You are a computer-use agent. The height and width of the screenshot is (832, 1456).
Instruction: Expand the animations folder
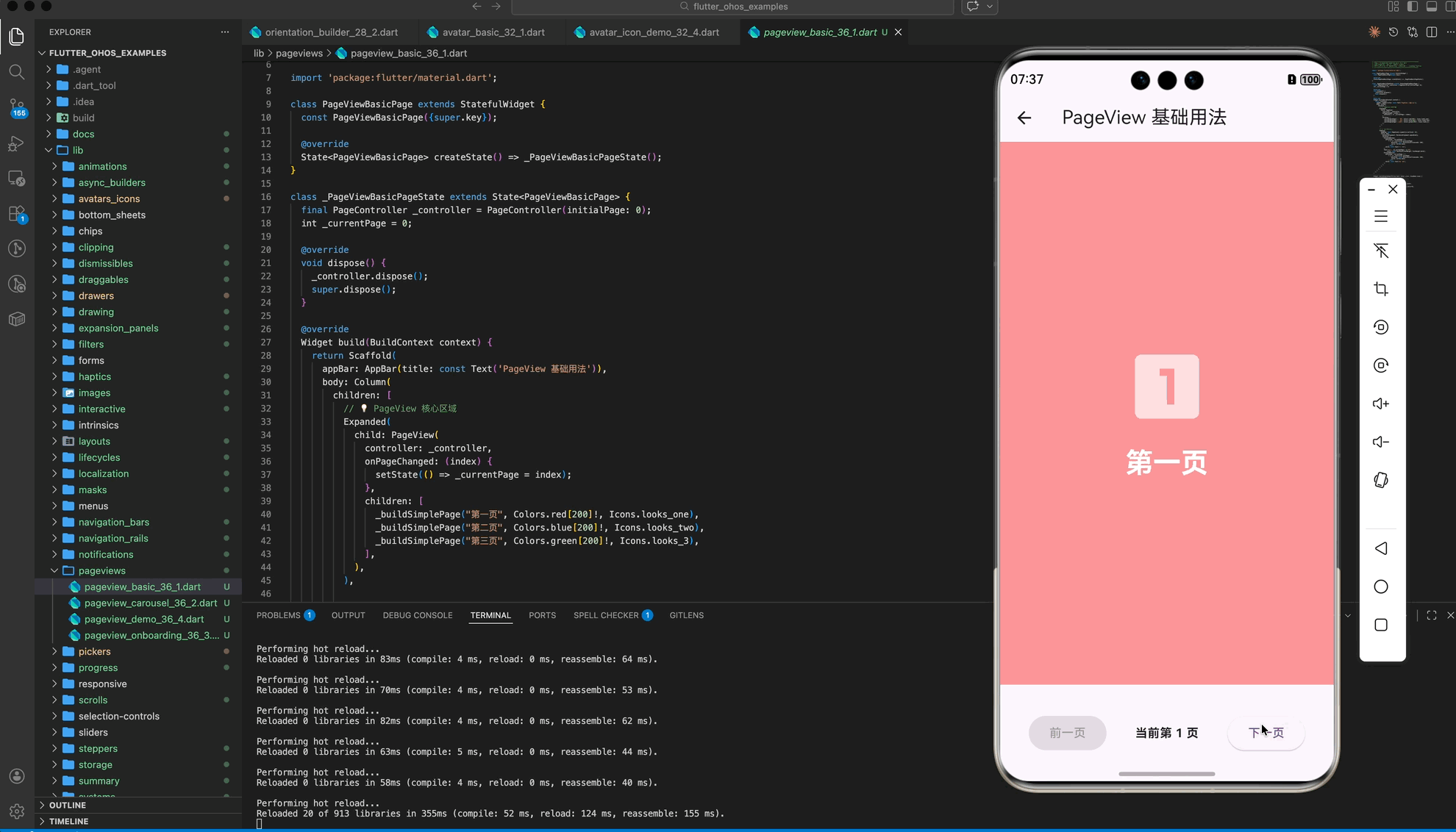(x=102, y=166)
